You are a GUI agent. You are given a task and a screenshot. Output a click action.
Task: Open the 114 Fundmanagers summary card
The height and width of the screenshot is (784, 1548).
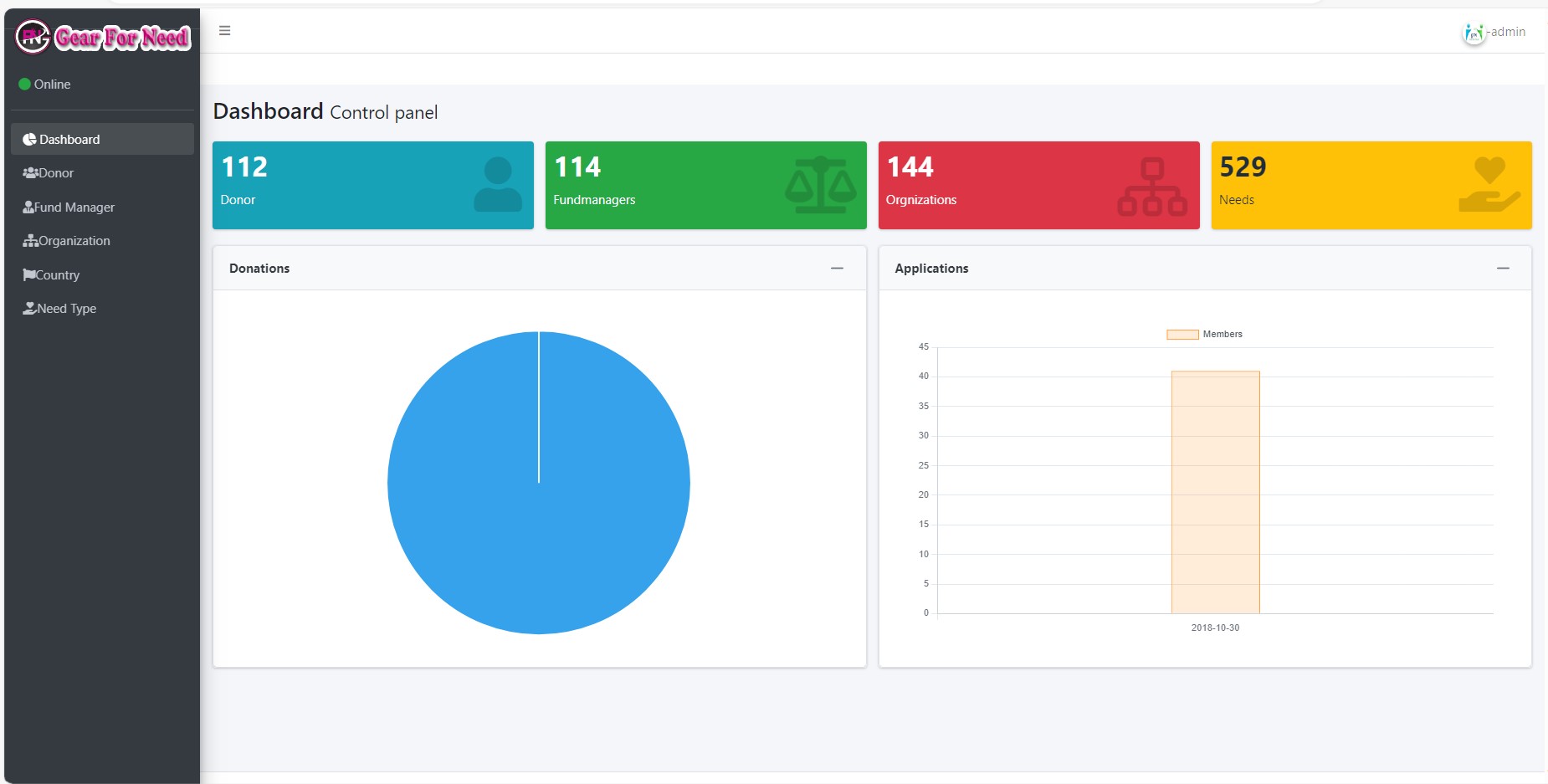tap(706, 185)
